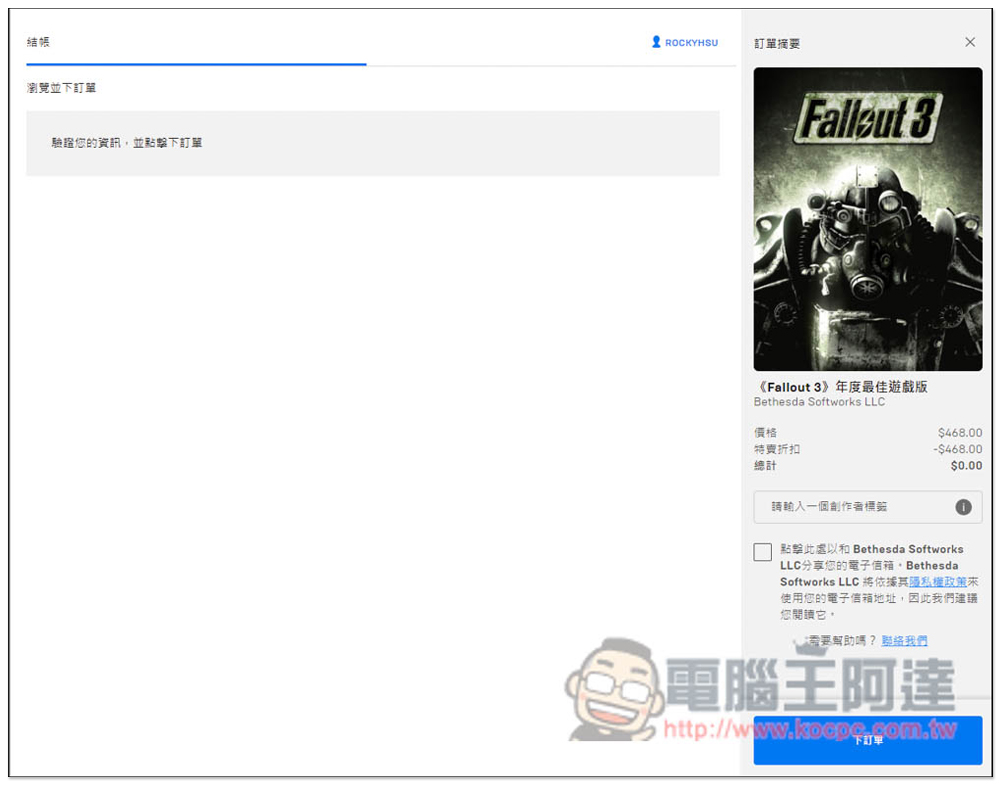Image resolution: width=1000 pixels, height=786 pixels.
Task: Select the 結帳 checkout tab heading
Action: pyautogui.click(x=38, y=42)
